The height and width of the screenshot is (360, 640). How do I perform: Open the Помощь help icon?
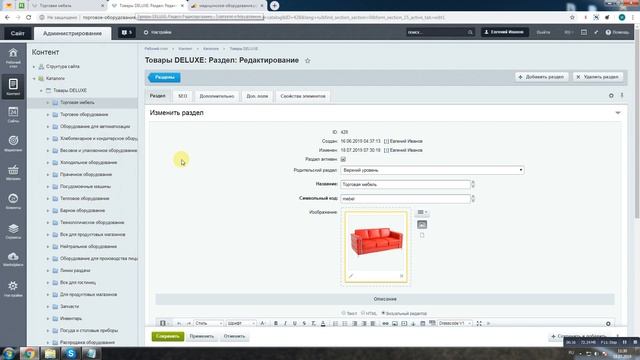617,32
